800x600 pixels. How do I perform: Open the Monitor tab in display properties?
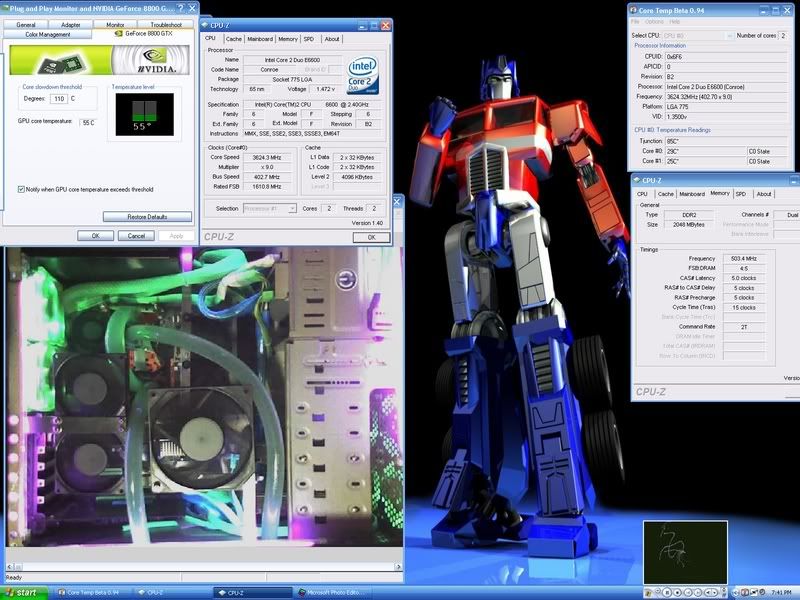[x=115, y=24]
